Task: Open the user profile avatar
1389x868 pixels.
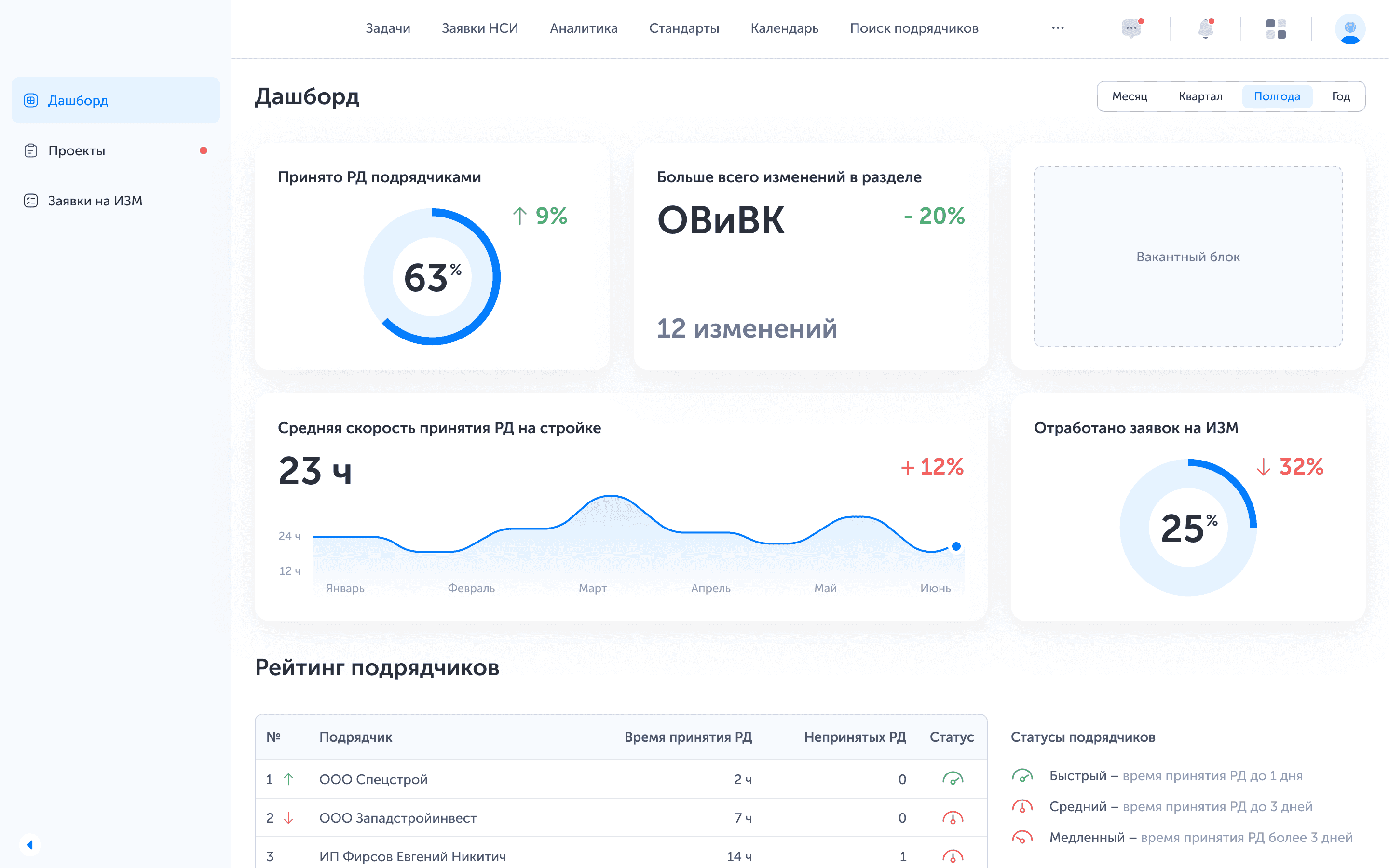Action: 1349,29
